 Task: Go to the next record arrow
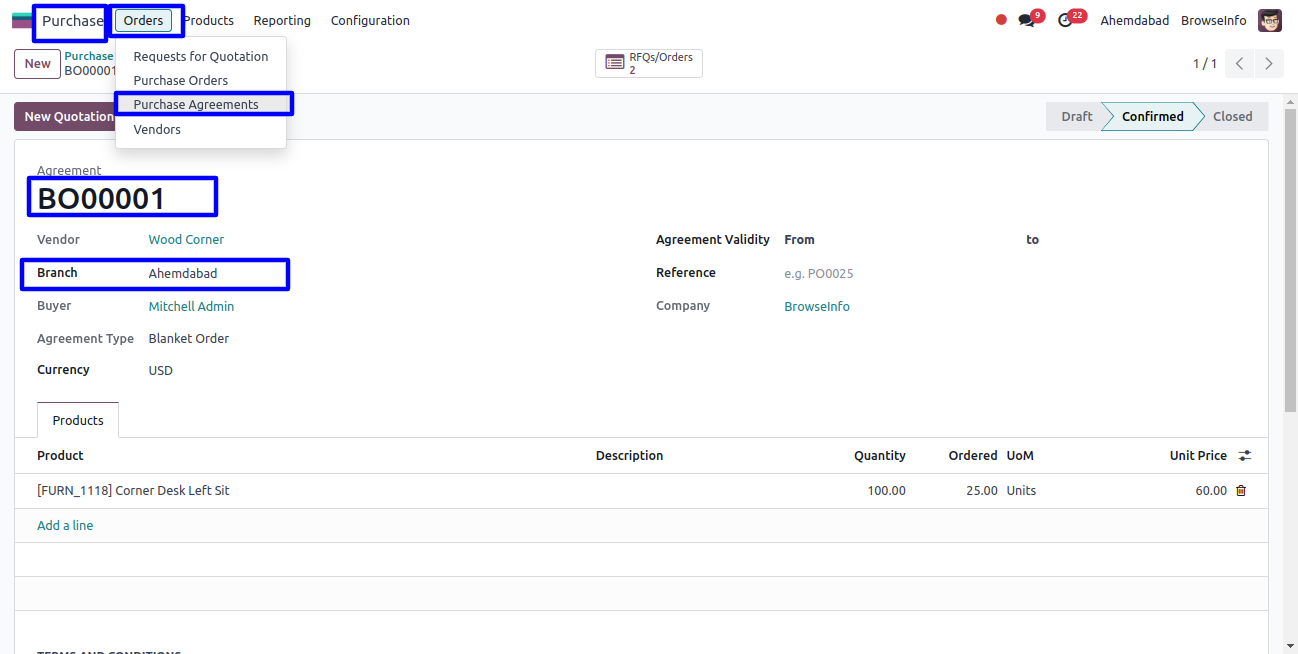(x=1268, y=64)
